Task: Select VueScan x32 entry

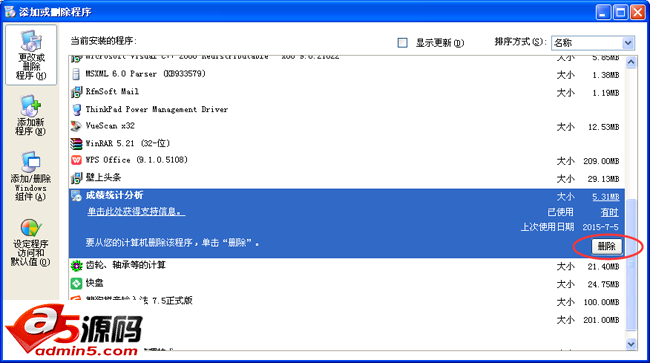Action: tap(347, 126)
